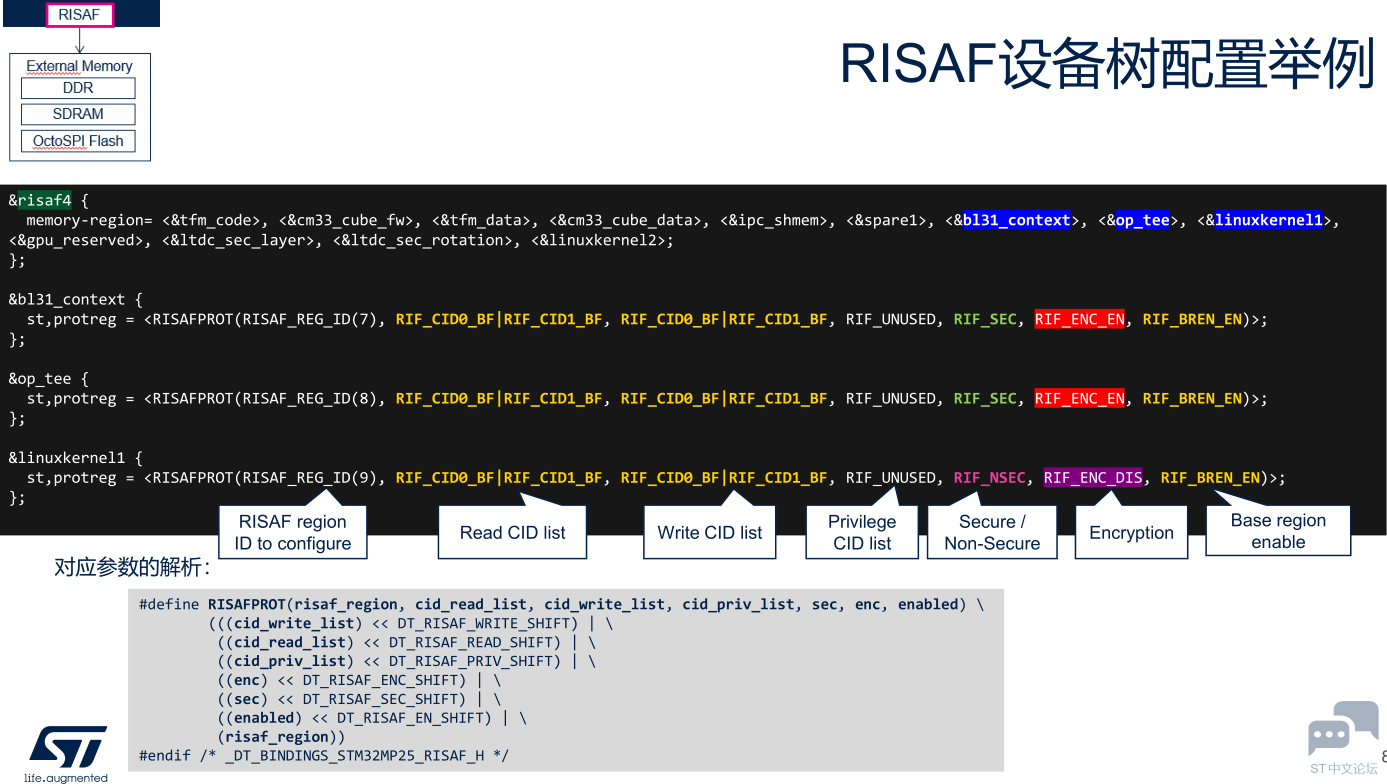
Task: Click the Read CID list callout
Action: tap(512, 532)
